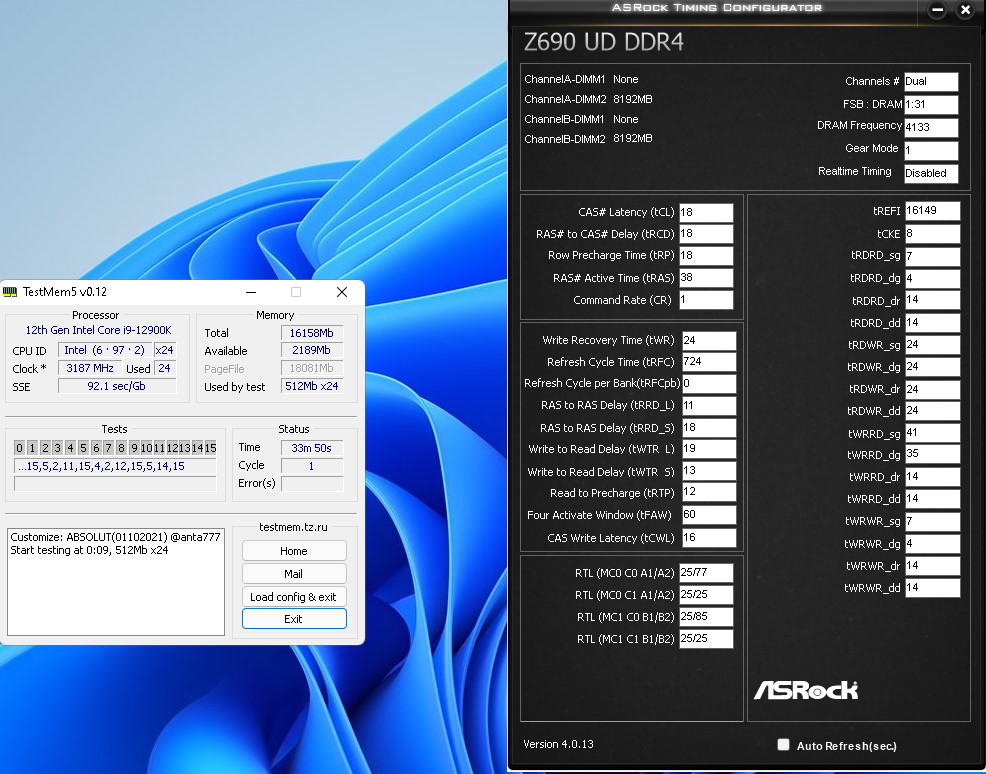
Task: Click the CAS# Latency (tCL) field
Action: pos(706,213)
